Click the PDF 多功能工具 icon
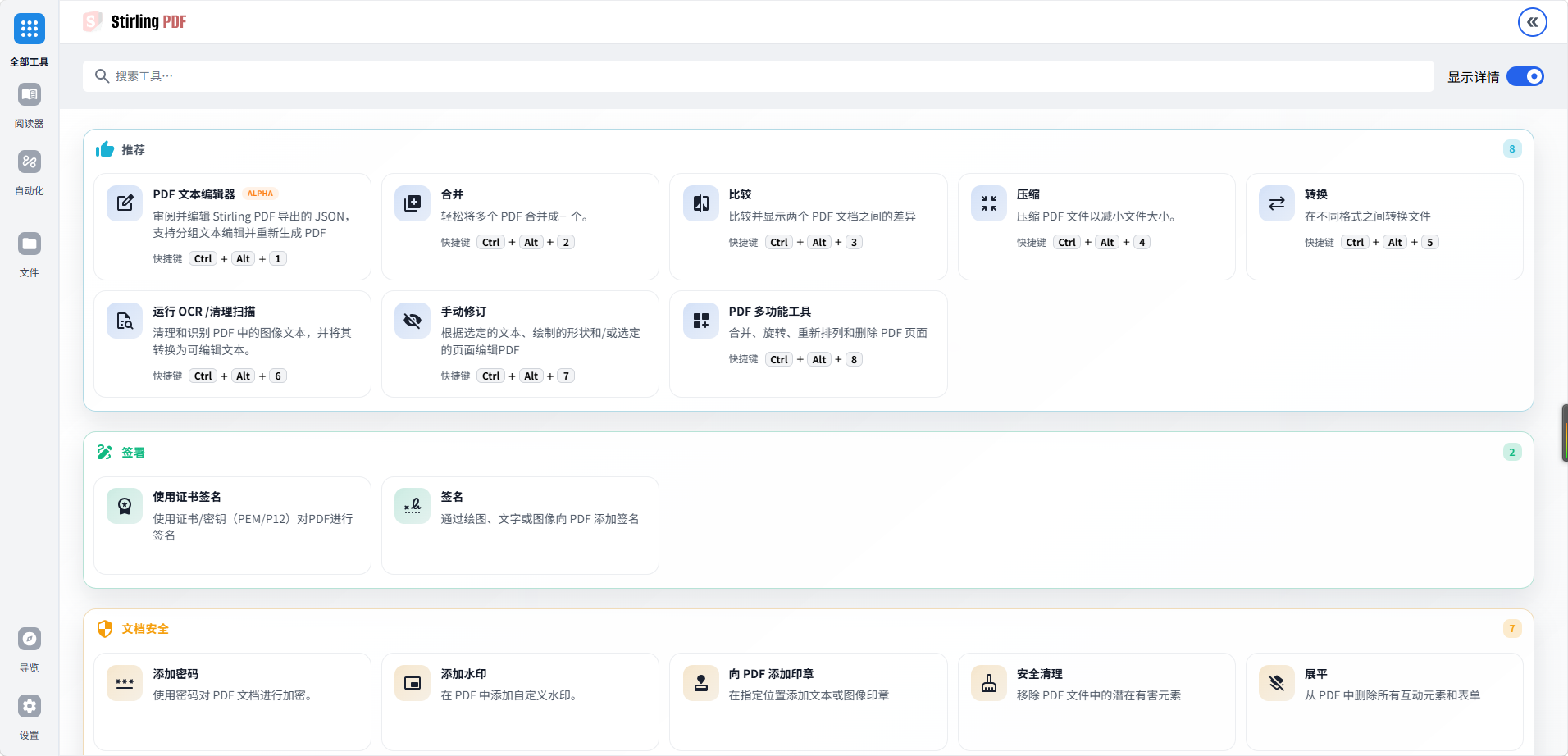The width and height of the screenshot is (1568, 756). (701, 321)
